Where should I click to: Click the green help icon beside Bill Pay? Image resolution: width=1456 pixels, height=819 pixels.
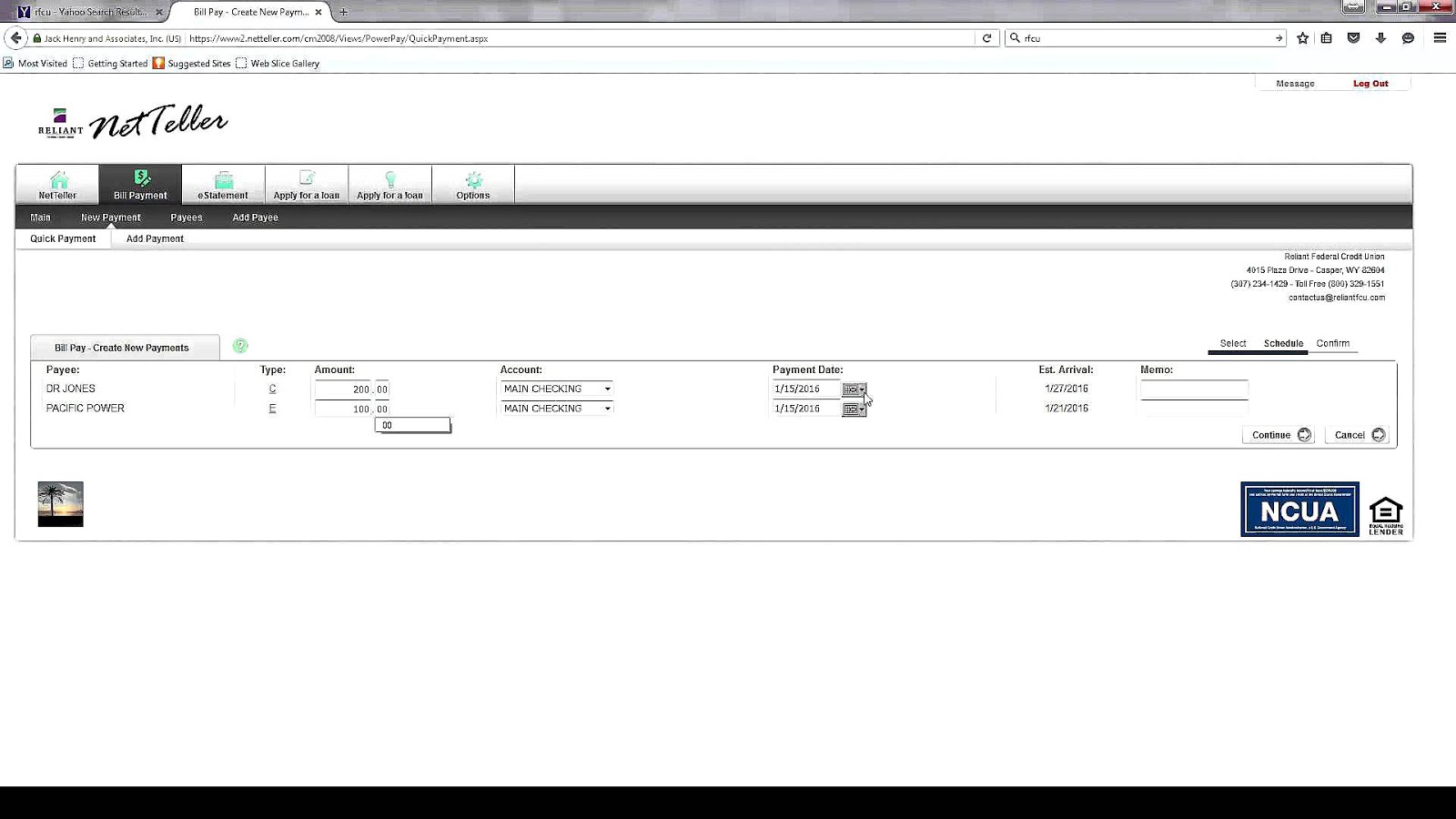(x=239, y=345)
